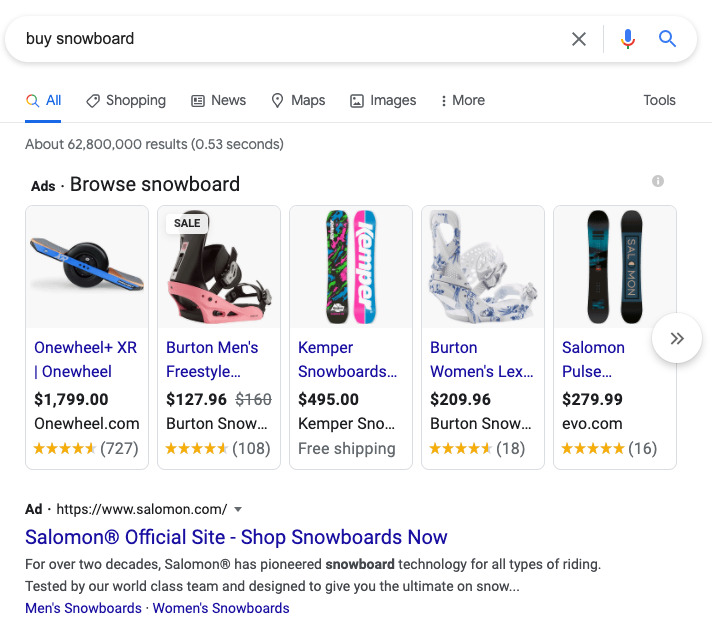Expand the More menu
This screenshot has width=712, height=623.
(463, 100)
